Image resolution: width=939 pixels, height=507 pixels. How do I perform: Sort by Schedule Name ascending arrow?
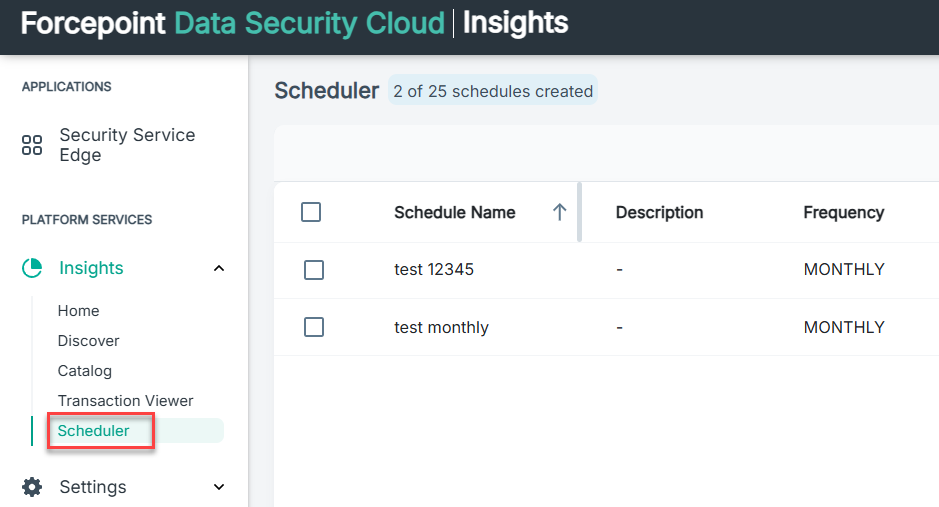(559, 212)
